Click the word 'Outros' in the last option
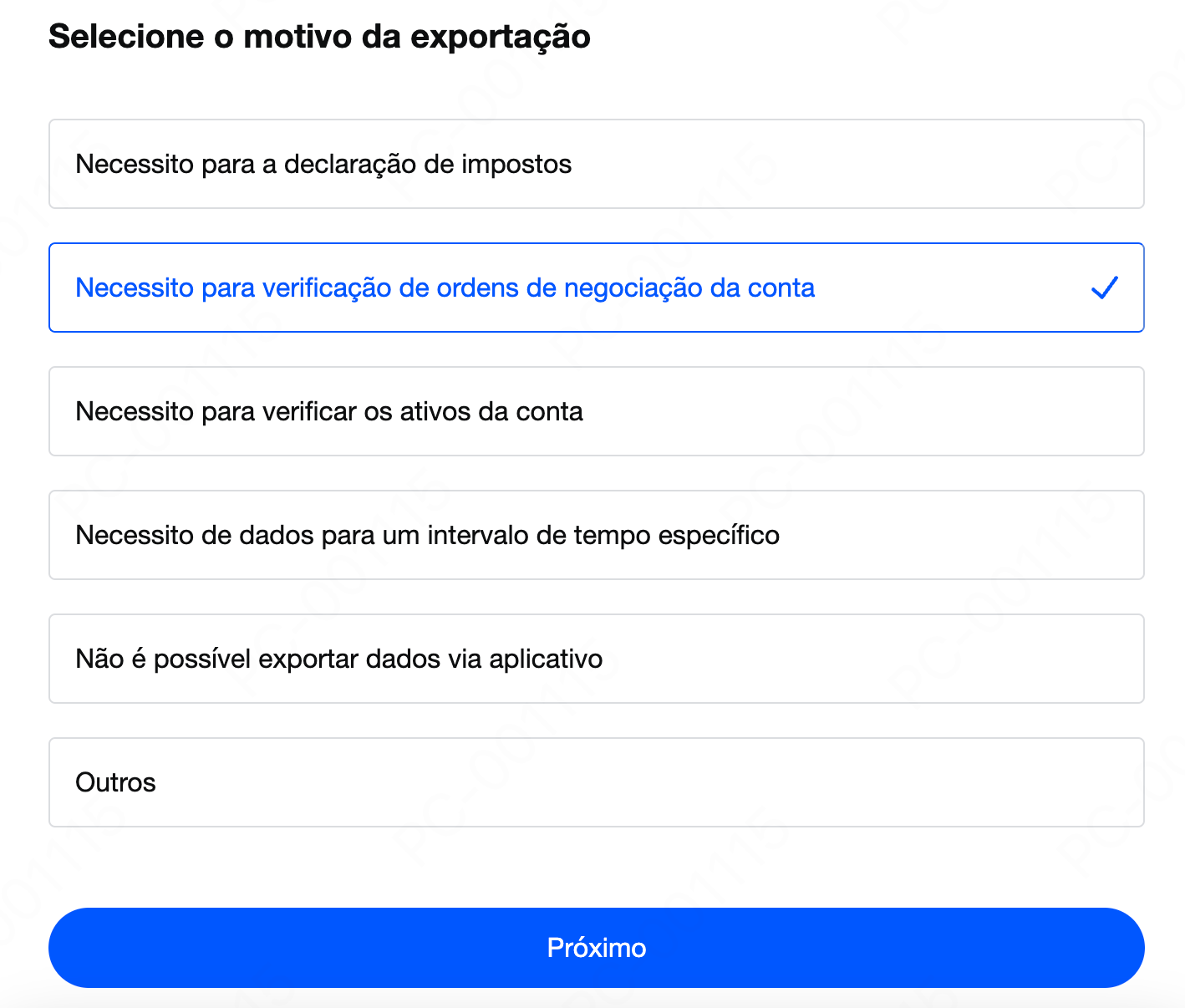Screen dimensions: 1185x1008 115,782
